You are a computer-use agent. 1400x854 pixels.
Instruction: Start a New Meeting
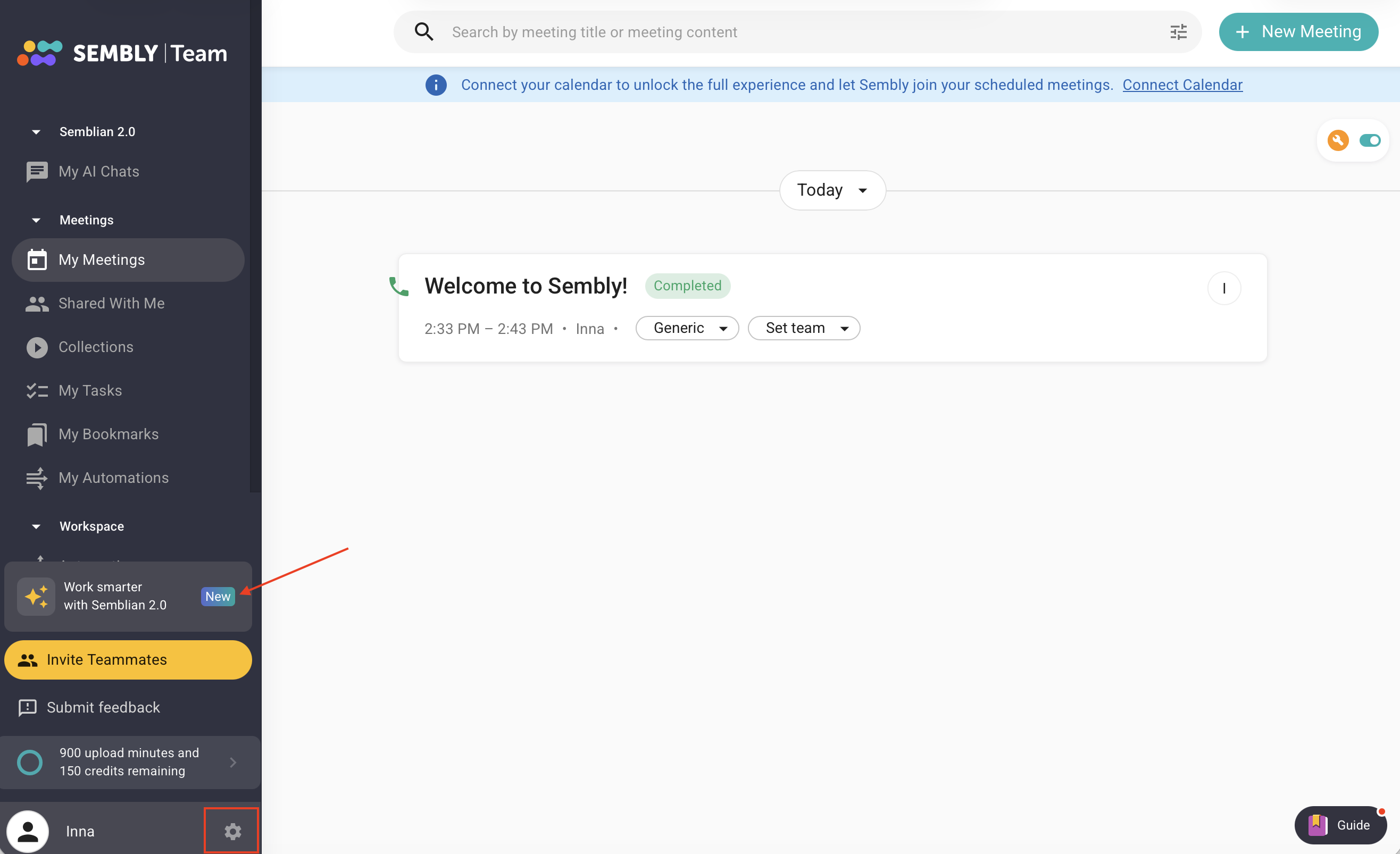point(1299,32)
